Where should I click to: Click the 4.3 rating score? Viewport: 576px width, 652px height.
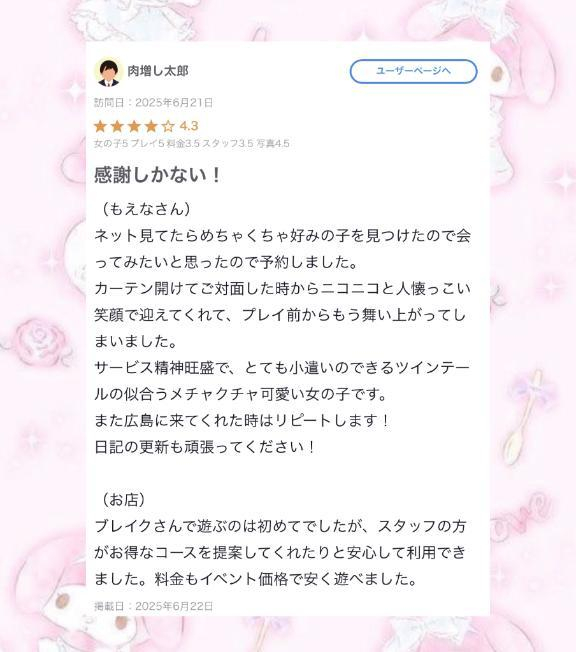coord(188,126)
